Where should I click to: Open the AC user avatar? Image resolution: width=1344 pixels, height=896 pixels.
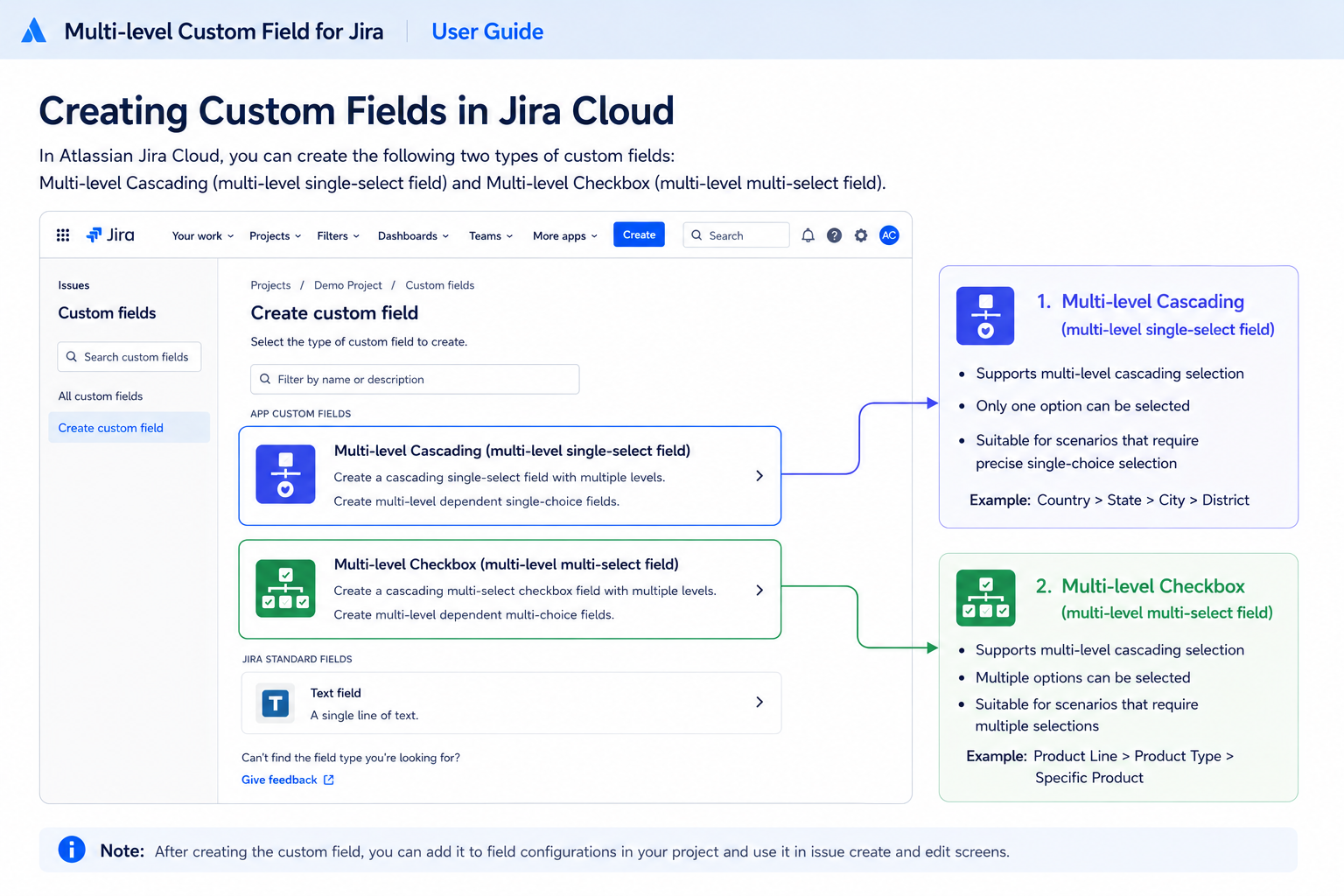point(889,235)
